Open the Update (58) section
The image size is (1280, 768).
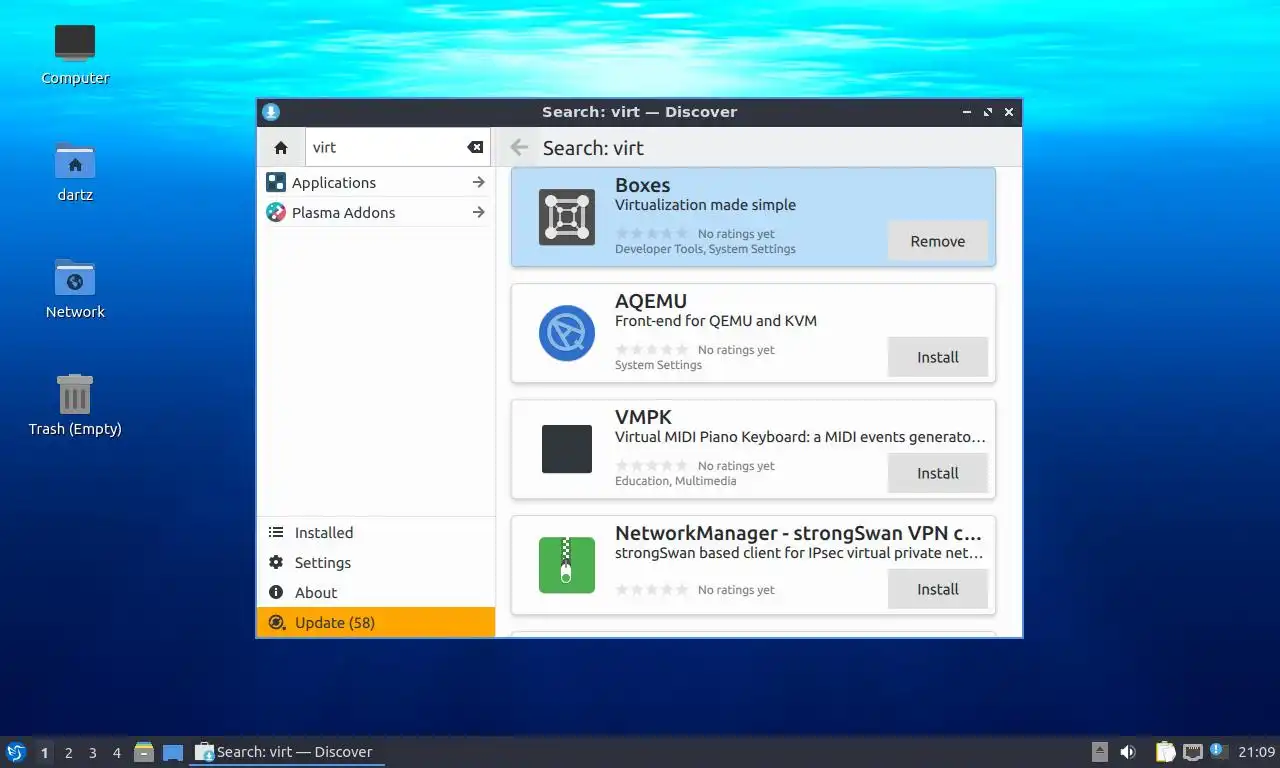pos(376,622)
